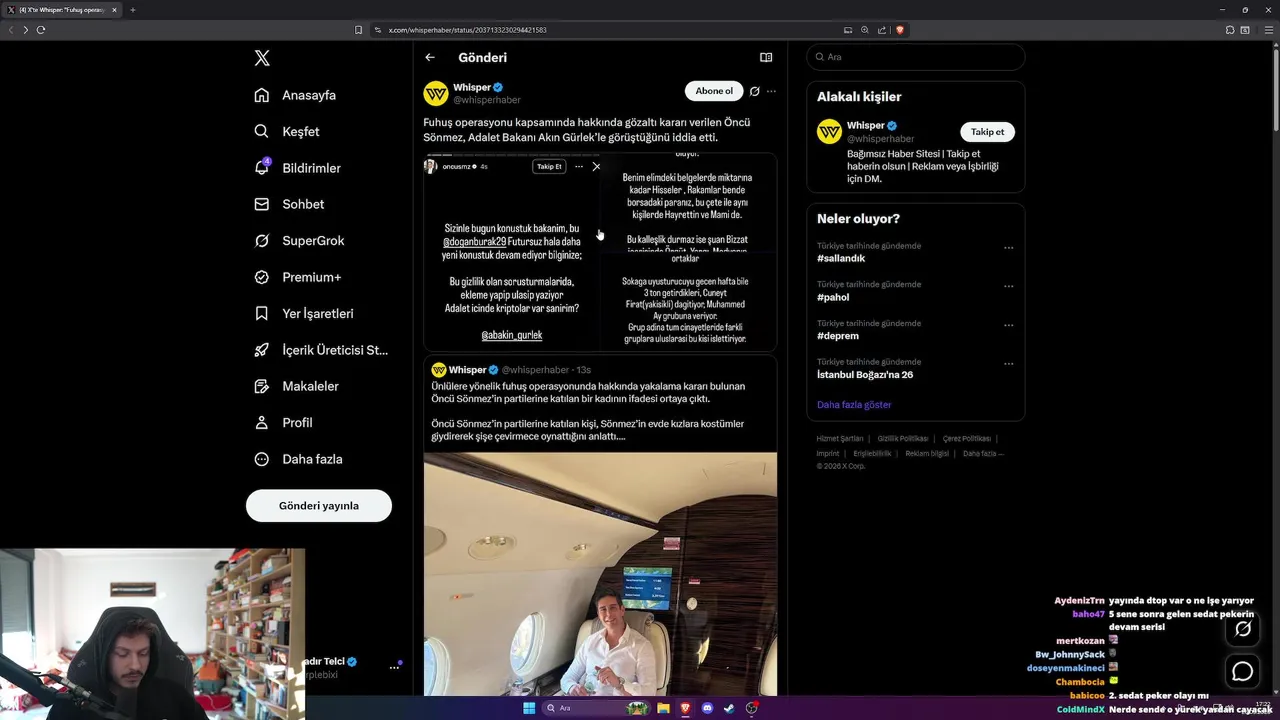The image size is (1280, 720).
Task: Open Çerez Politikası footer link
Action: [x=967, y=439]
